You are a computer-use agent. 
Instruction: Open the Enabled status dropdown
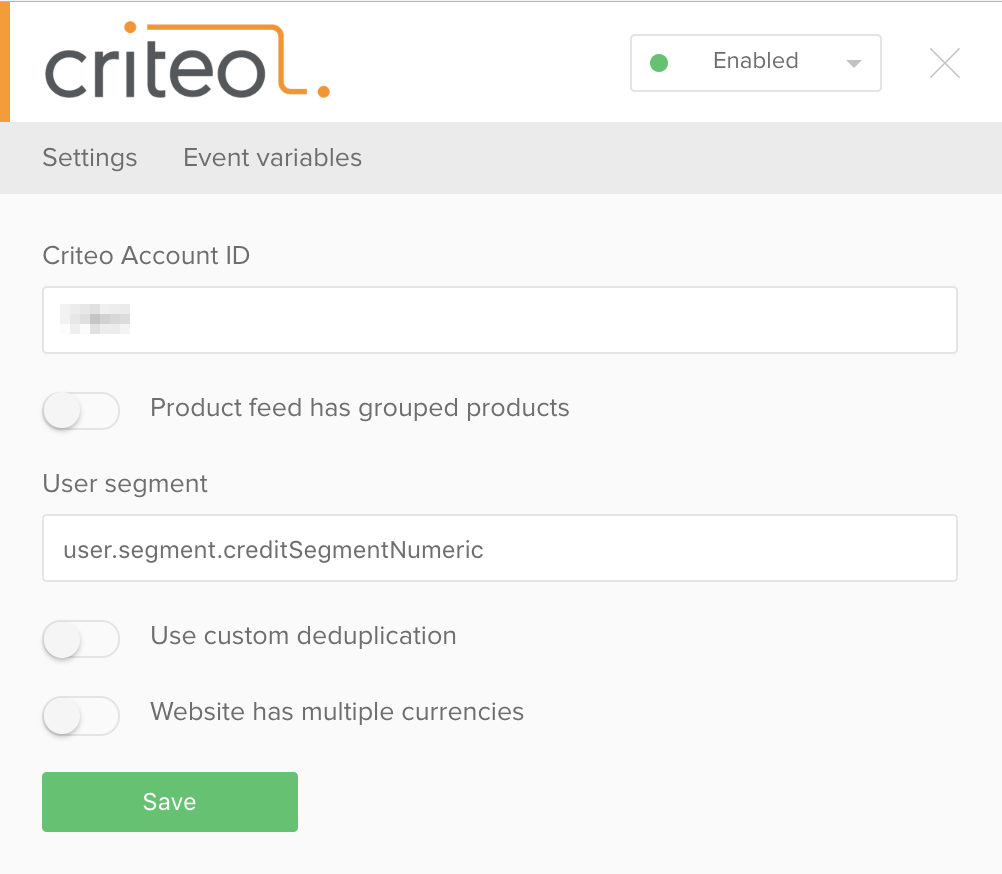coord(755,63)
